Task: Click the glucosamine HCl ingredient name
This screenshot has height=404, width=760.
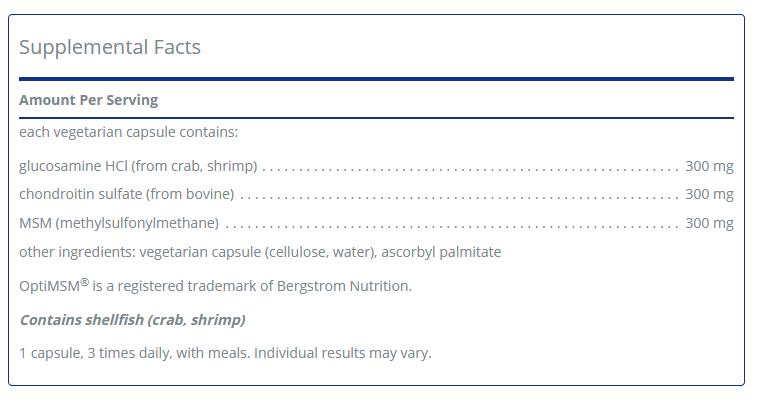Action: (x=138, y=165)
